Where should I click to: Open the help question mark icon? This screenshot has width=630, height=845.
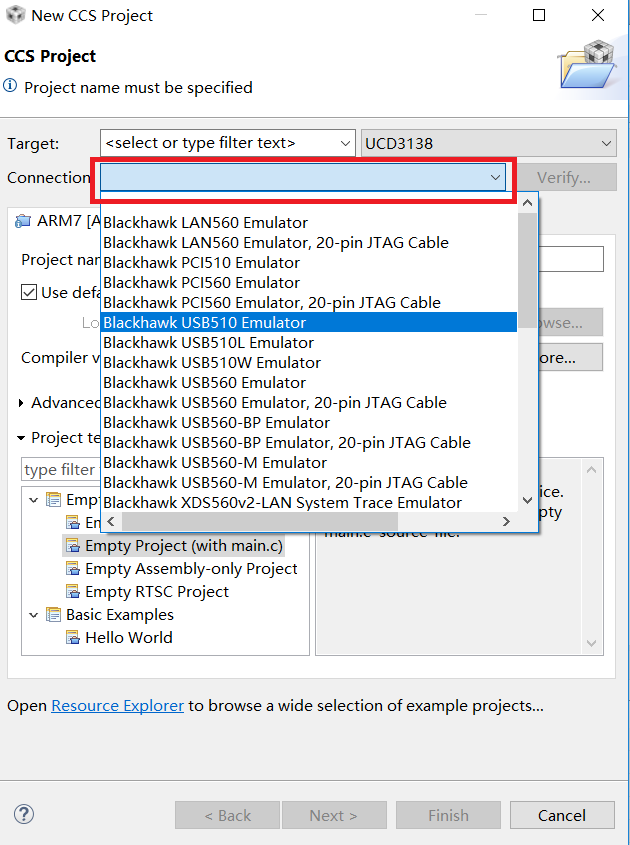[x=24, y=814]
